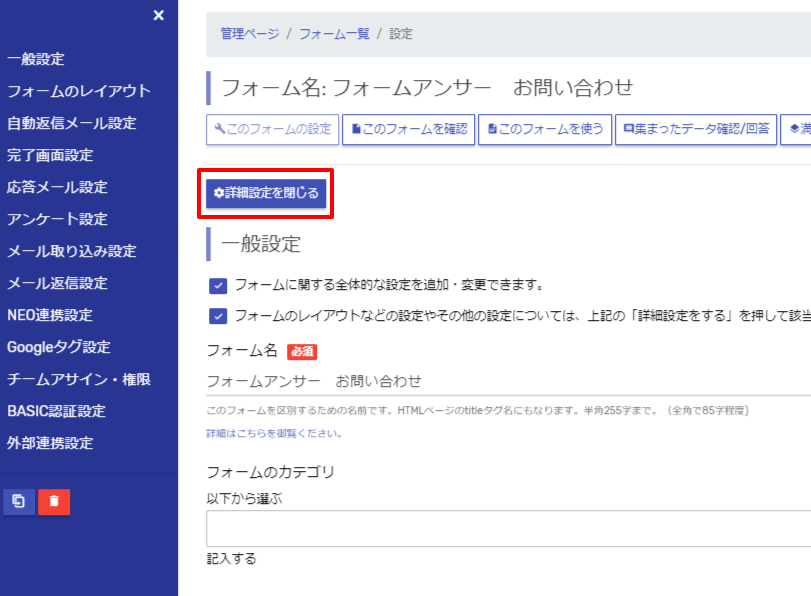This screenshot has width=811, height=596.
Task: Open 集まったデータ確認/回答
Action: (x=696, y=129)
